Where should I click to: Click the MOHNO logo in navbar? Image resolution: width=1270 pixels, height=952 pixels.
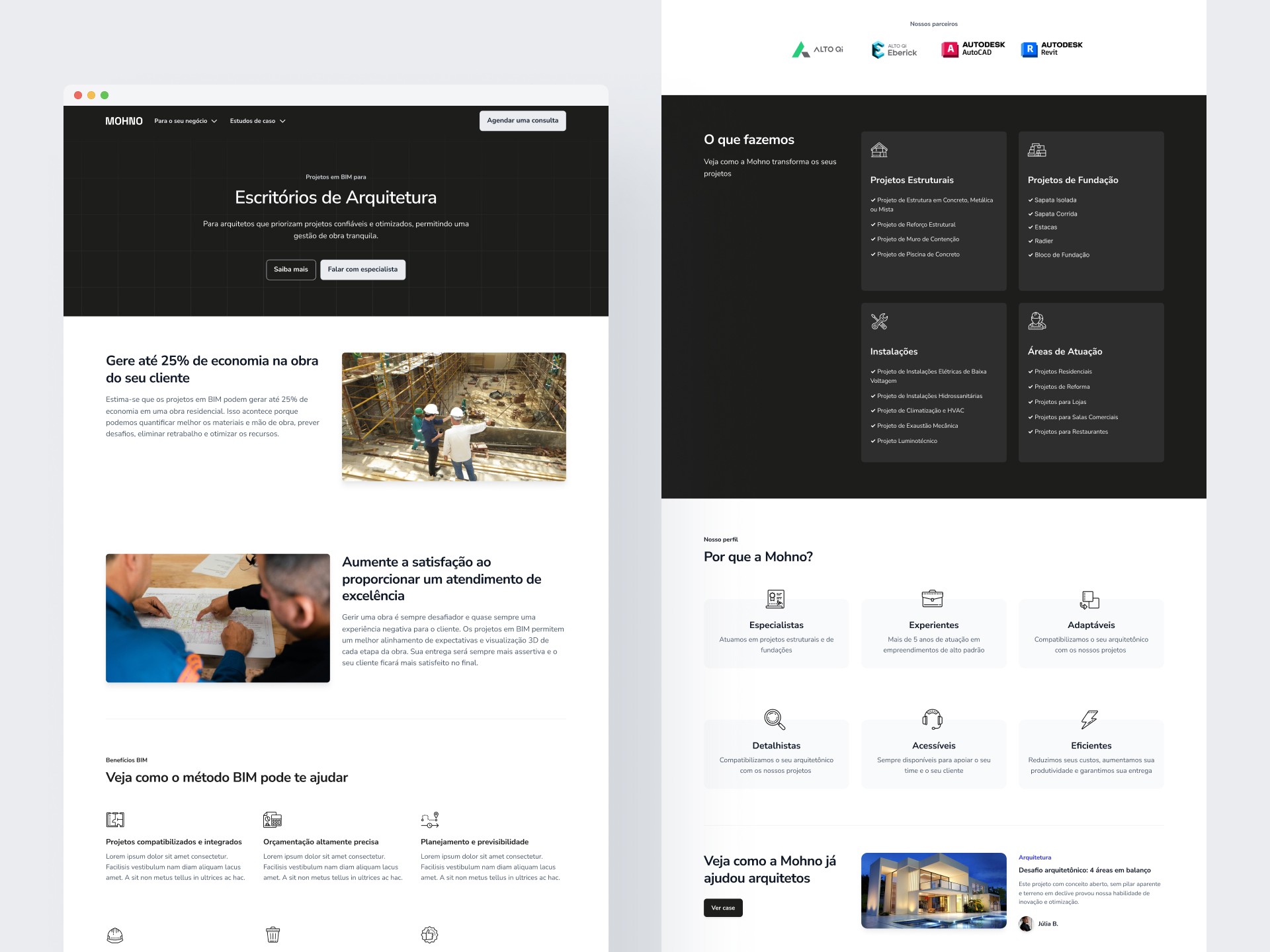124,121
